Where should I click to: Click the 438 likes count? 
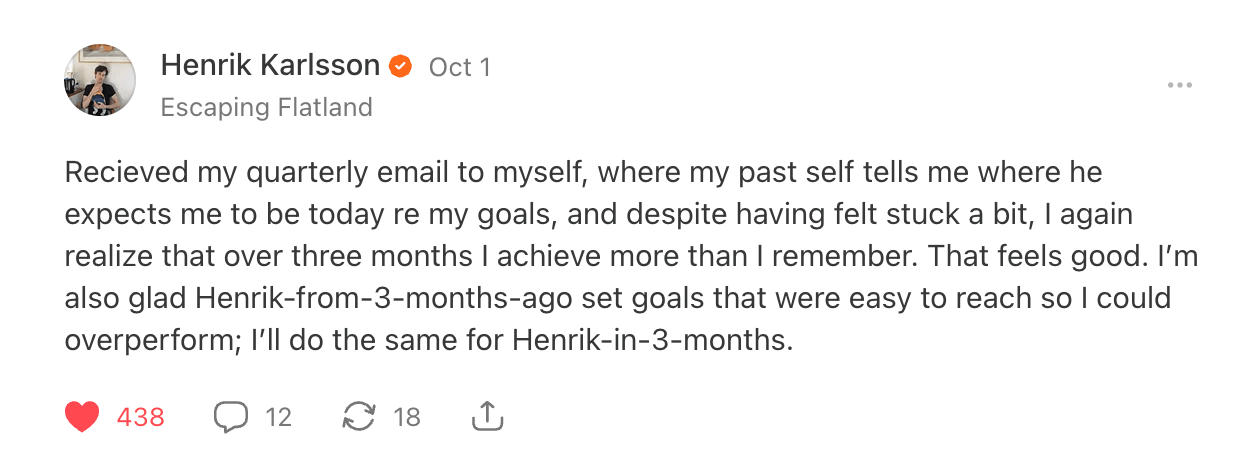click(x=141, y=417)
